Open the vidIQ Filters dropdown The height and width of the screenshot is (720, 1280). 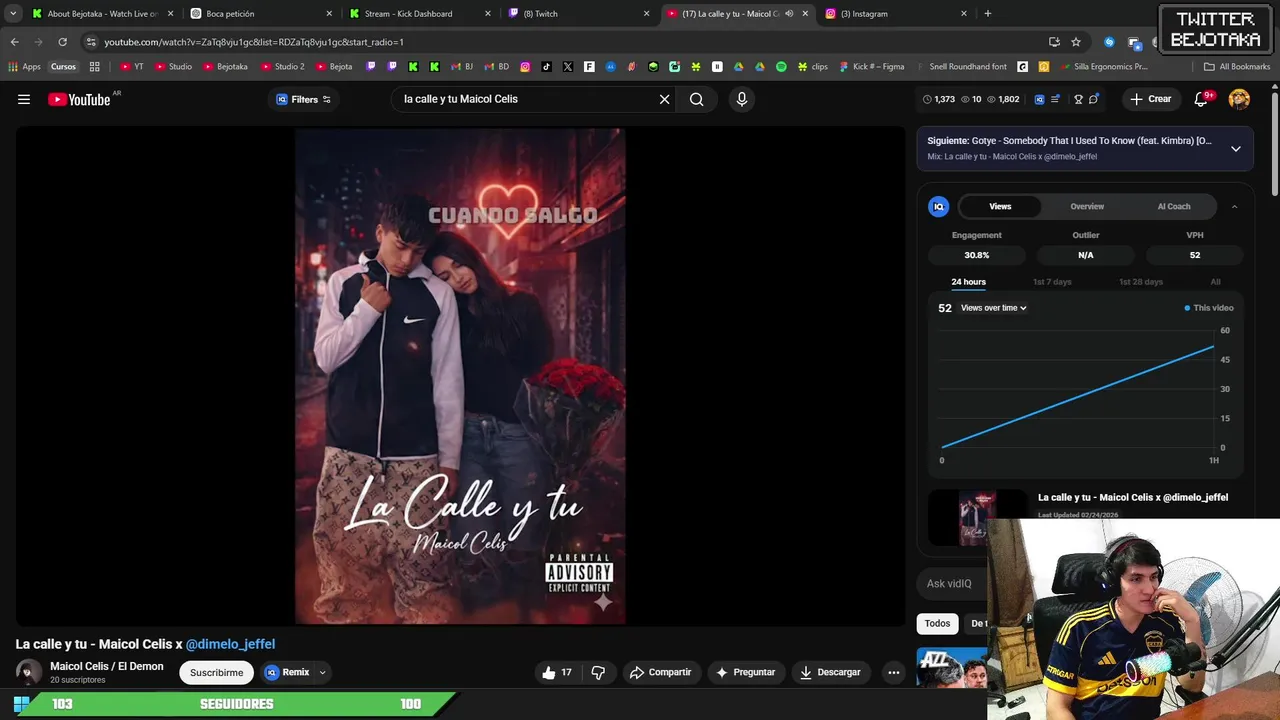303,99
